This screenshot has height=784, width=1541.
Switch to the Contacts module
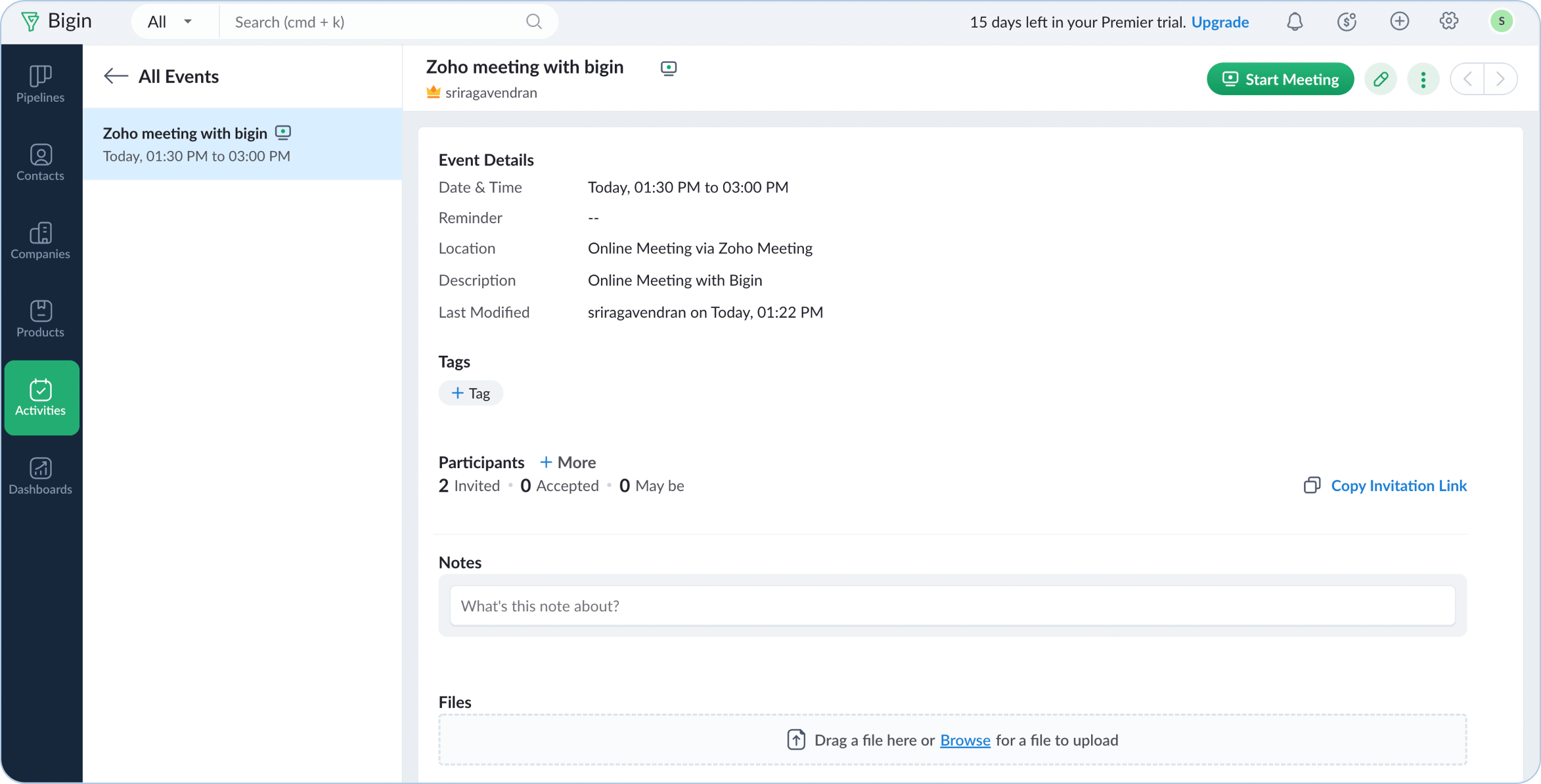click(x=41, y=162)
